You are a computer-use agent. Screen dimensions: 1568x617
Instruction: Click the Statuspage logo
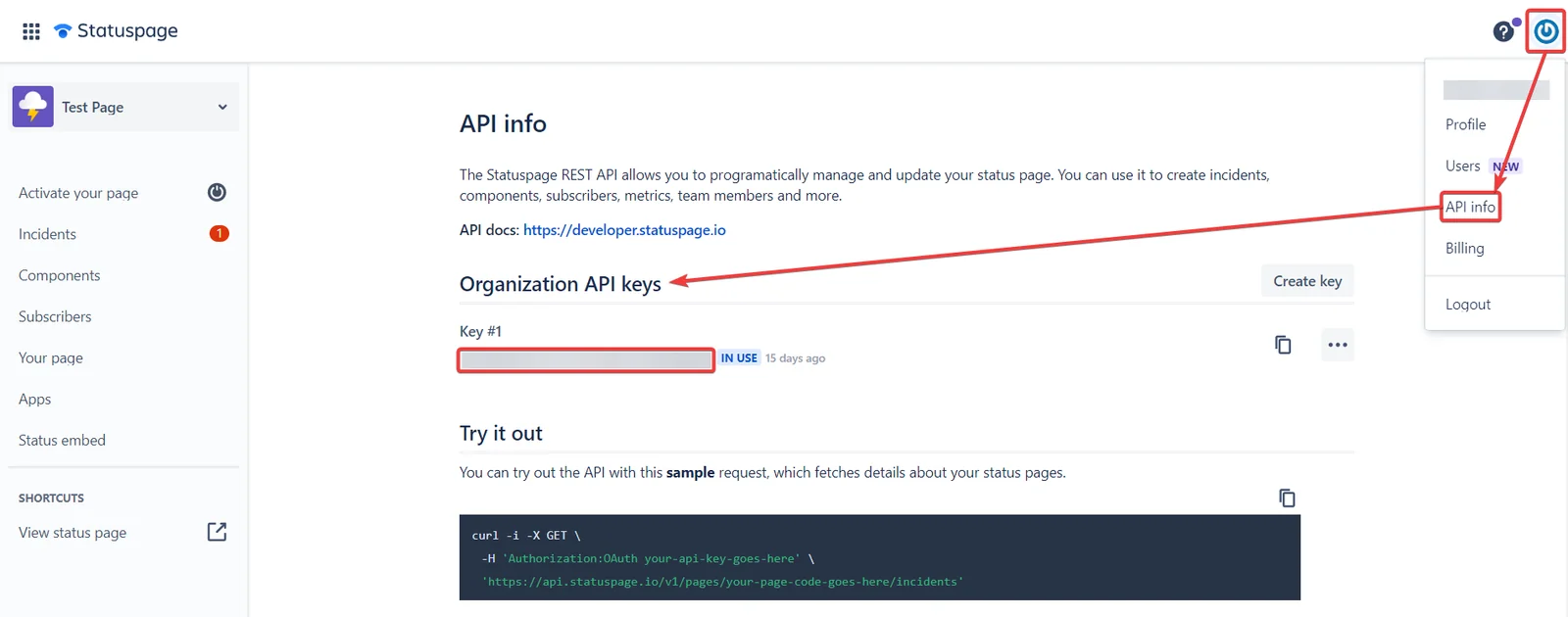pos(116,31)
